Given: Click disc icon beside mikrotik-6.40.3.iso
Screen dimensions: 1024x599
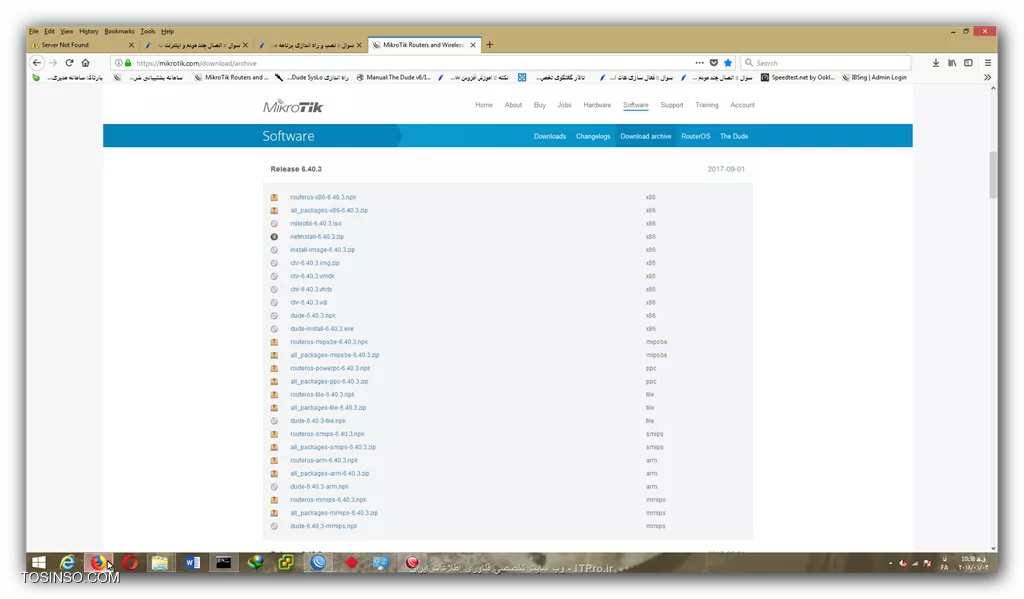Looking at the screenshot, I should pyautogui.click(x=274, y=223).
